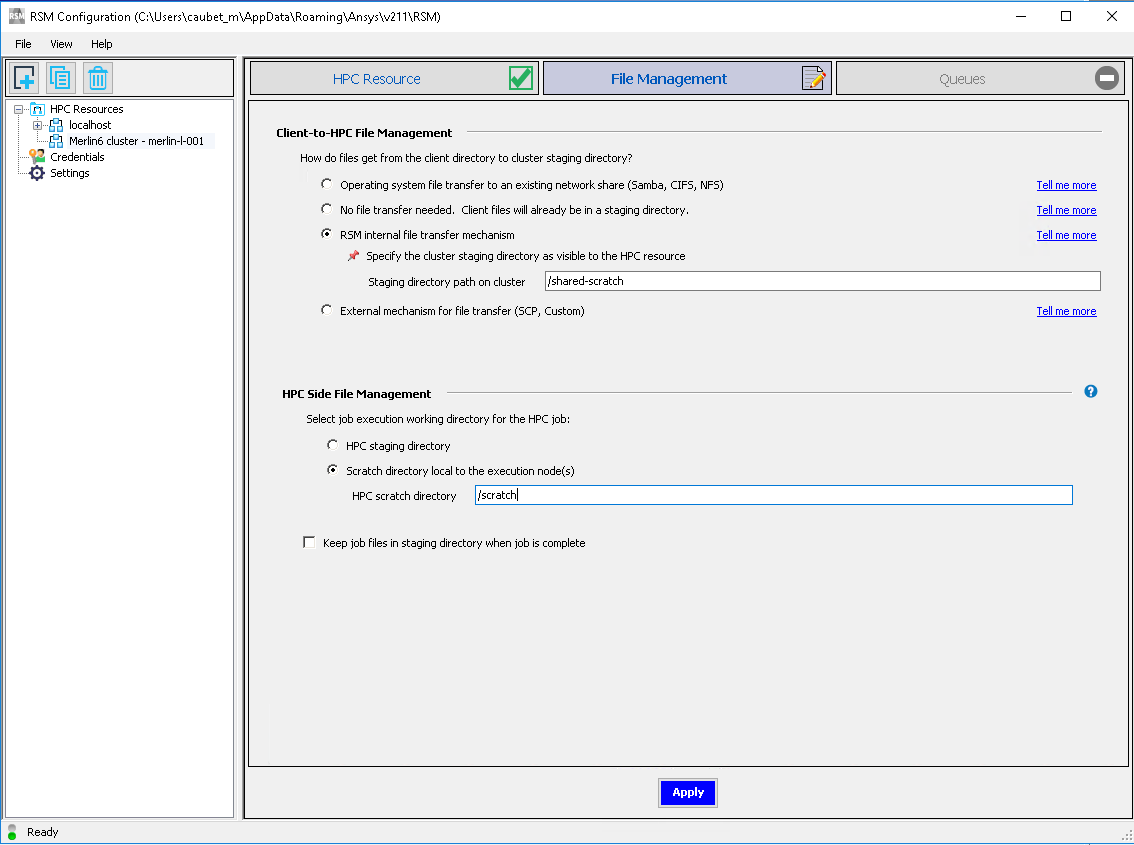Duplicate the selected cluster configuration
The image size is (1134, 845).
tap(59, 78)
